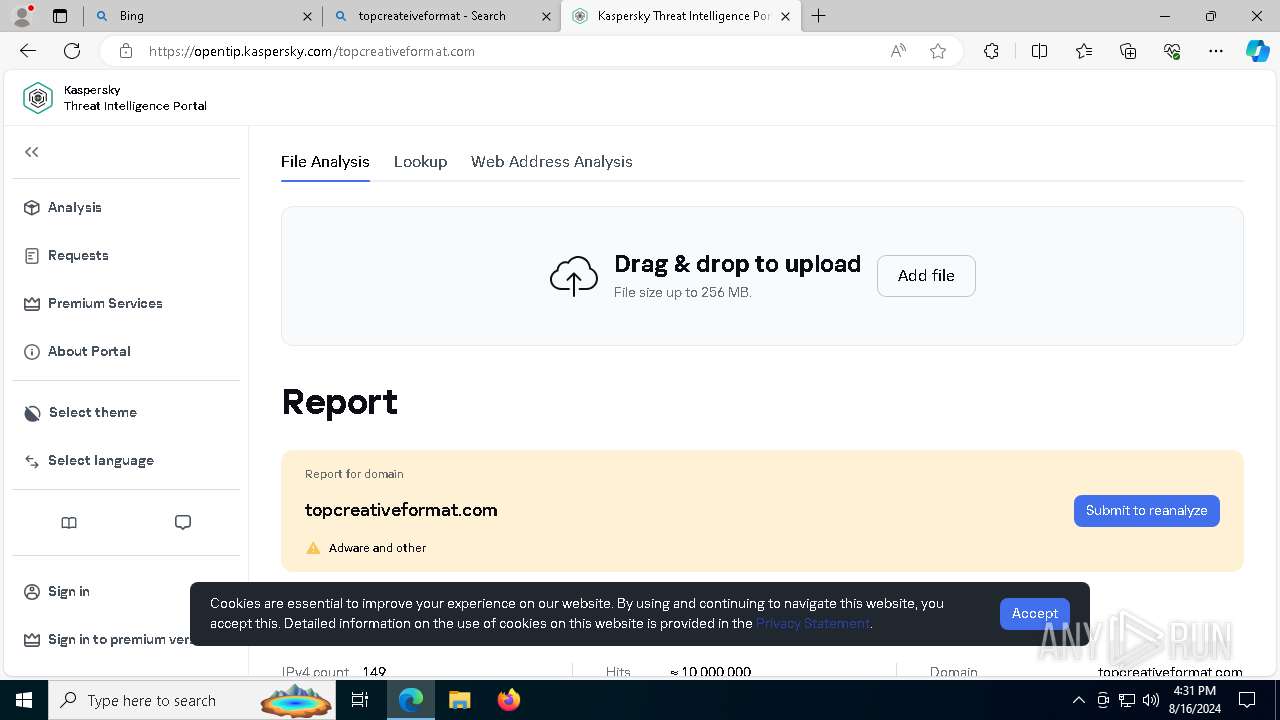Open a new browser tab
The width and height of the screenshot is (1280, 720).
(819, 16)
